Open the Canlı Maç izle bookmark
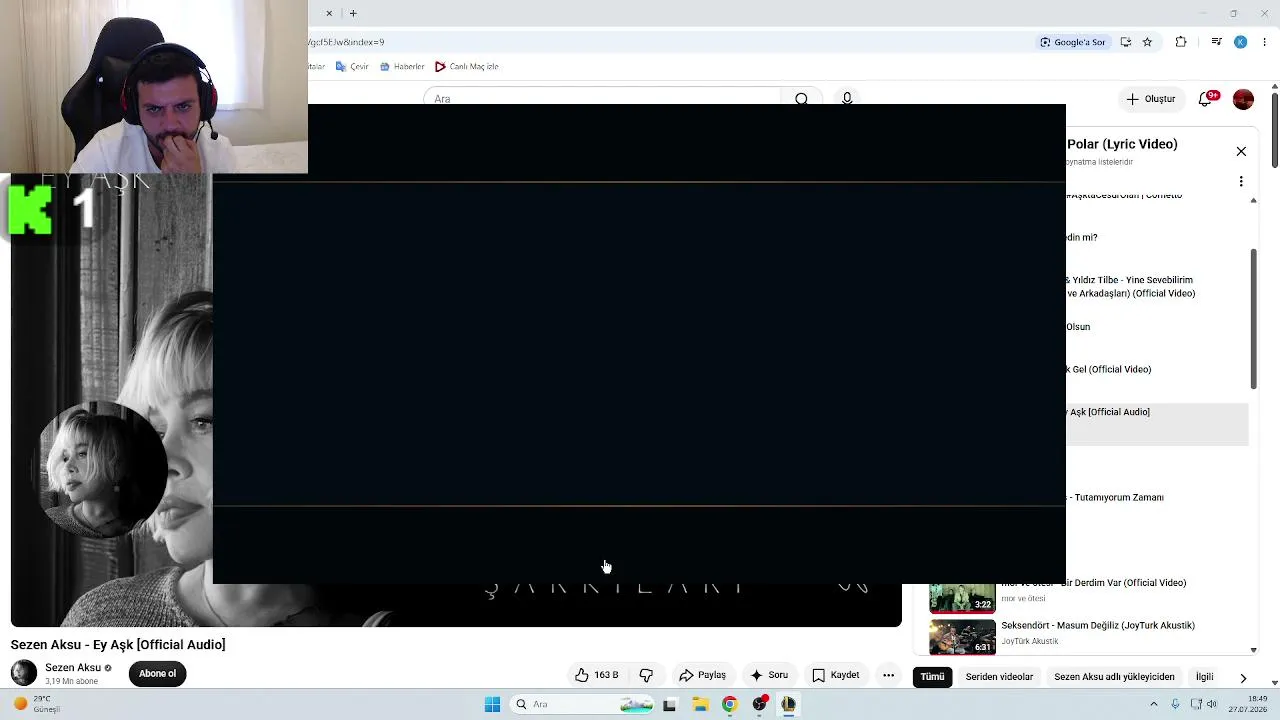Image resolution: width=1280 pixels, height=720 pixels. tap(466, 66)
